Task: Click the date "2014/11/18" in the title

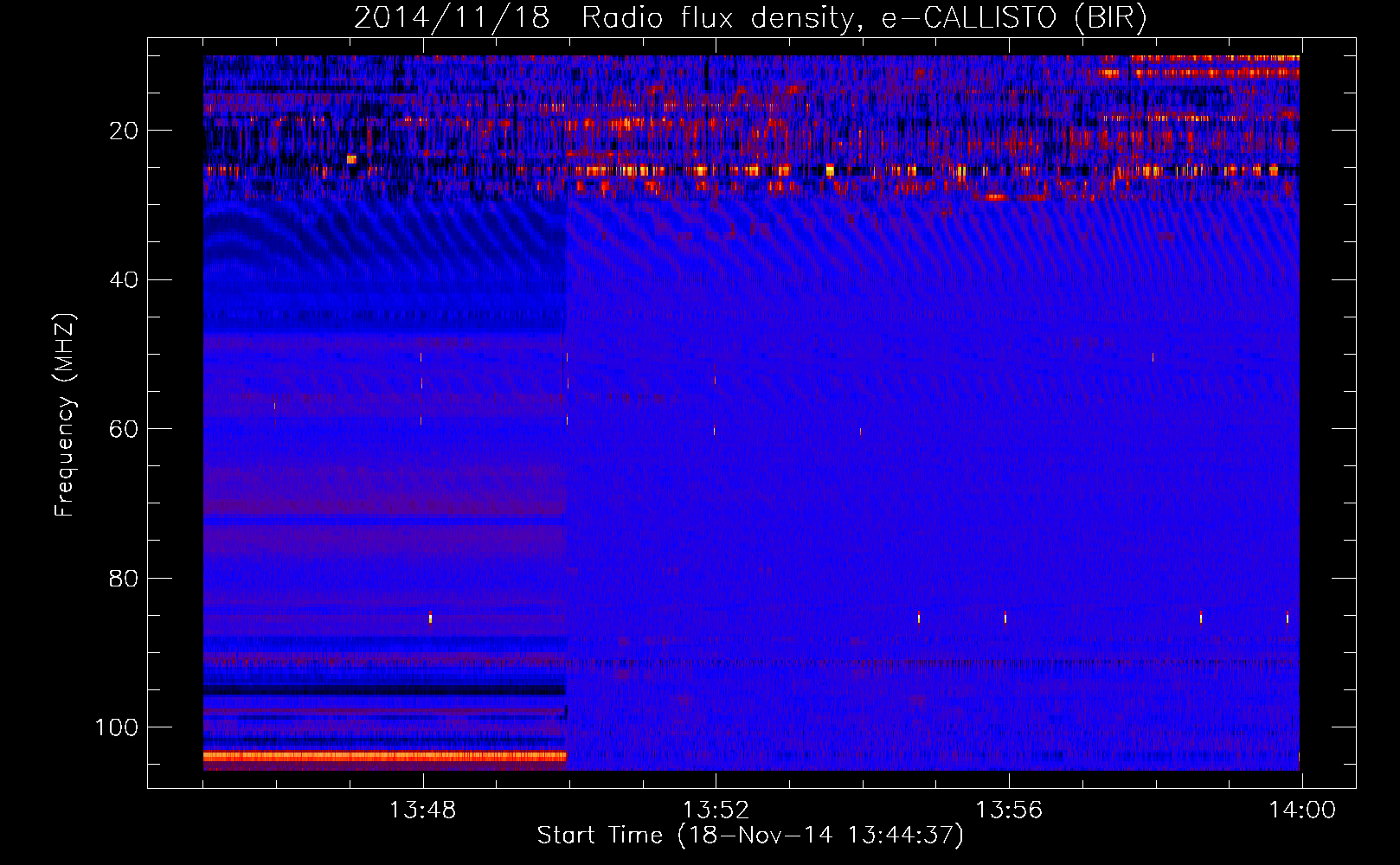Action: [451, 17]
